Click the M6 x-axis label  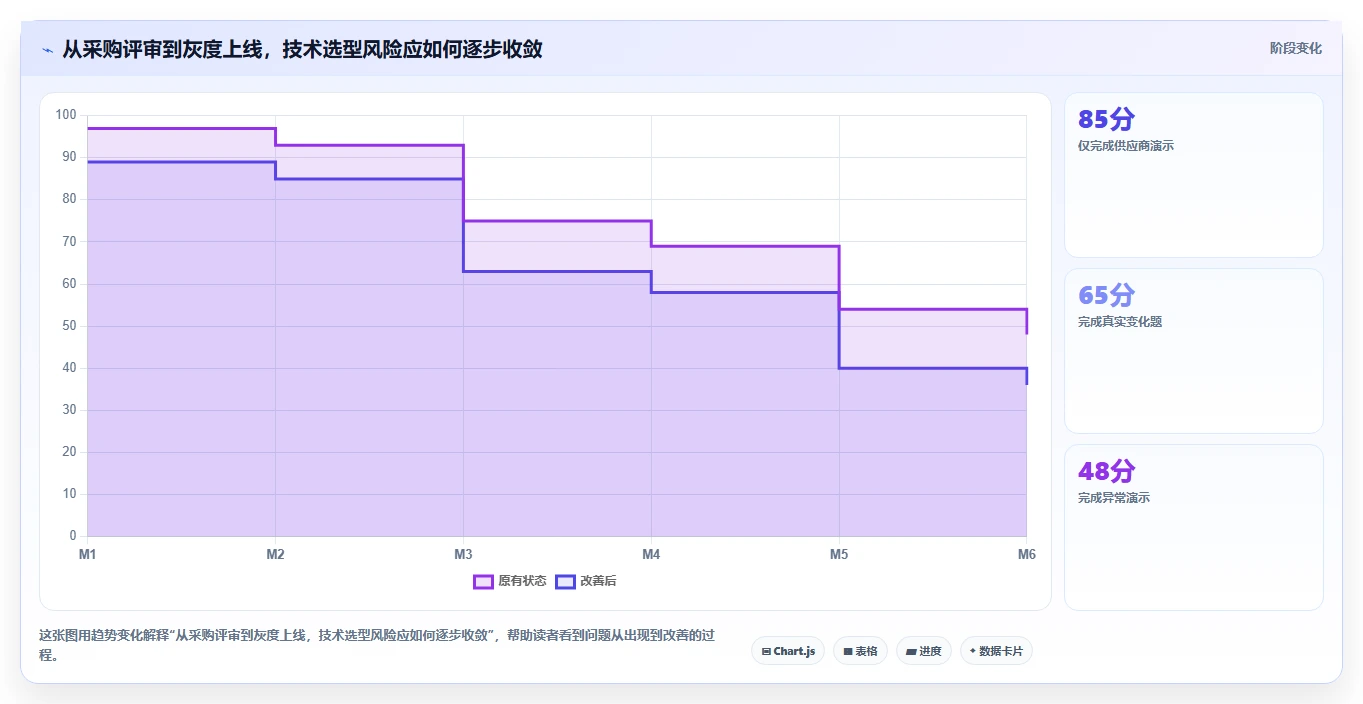coord(1027,554)
